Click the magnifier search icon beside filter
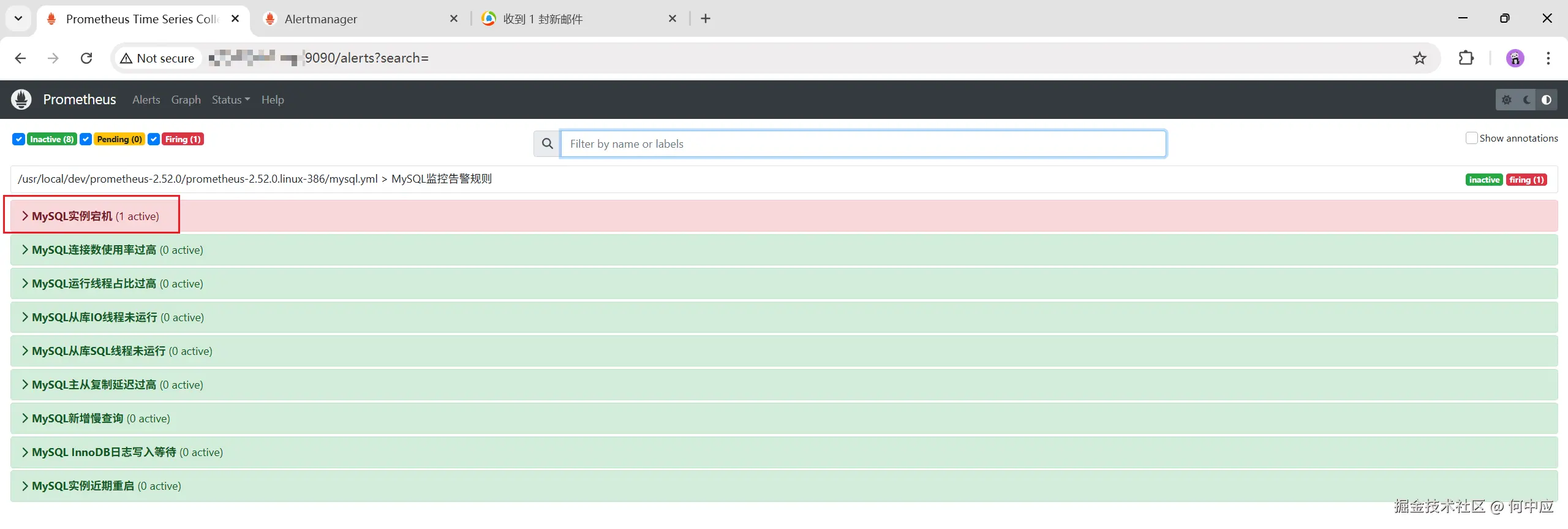 coord(548,143)
